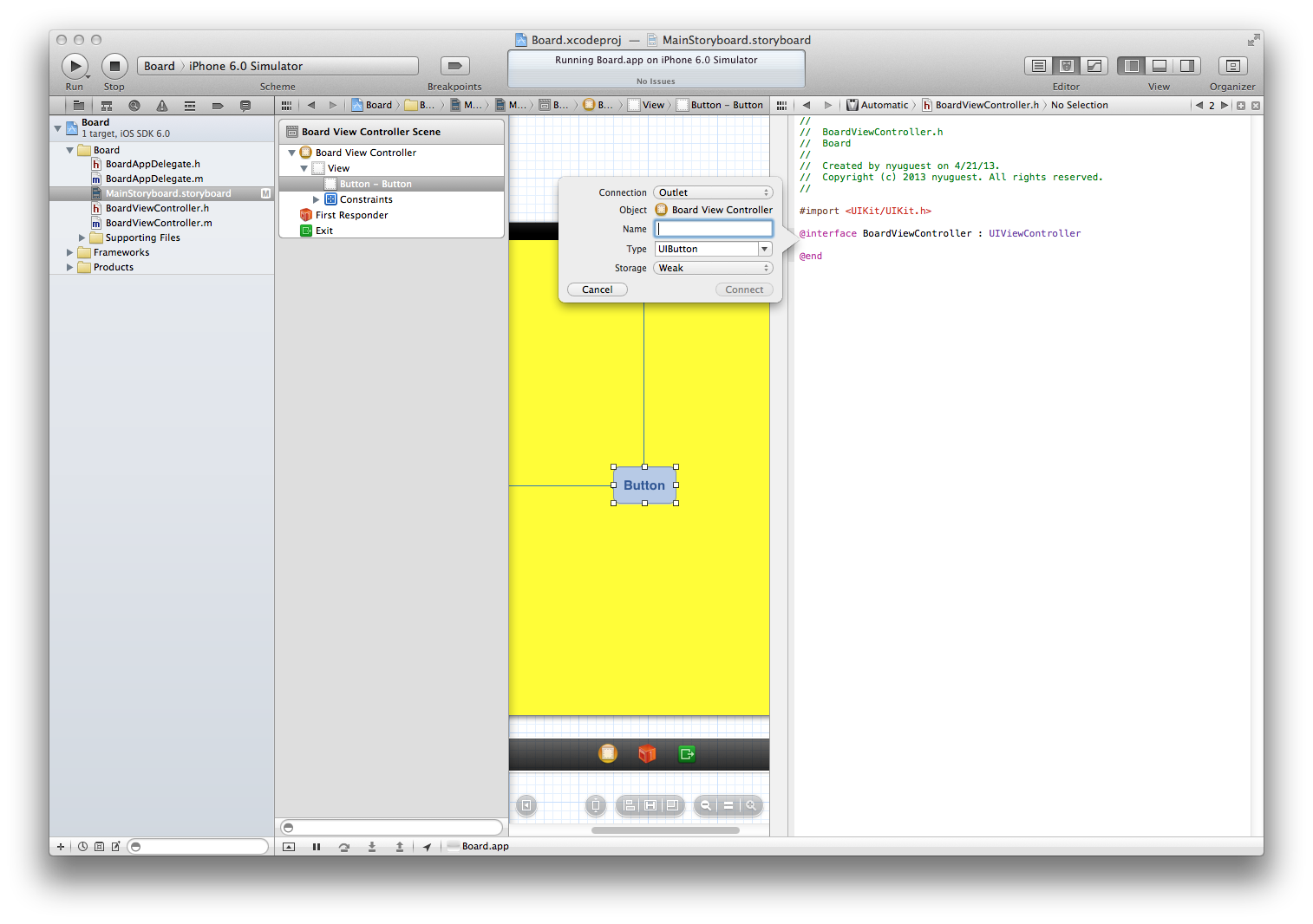Open the Connection type dropdown
The width and height of the screenshot is (1313, 924).
[713, 192]
